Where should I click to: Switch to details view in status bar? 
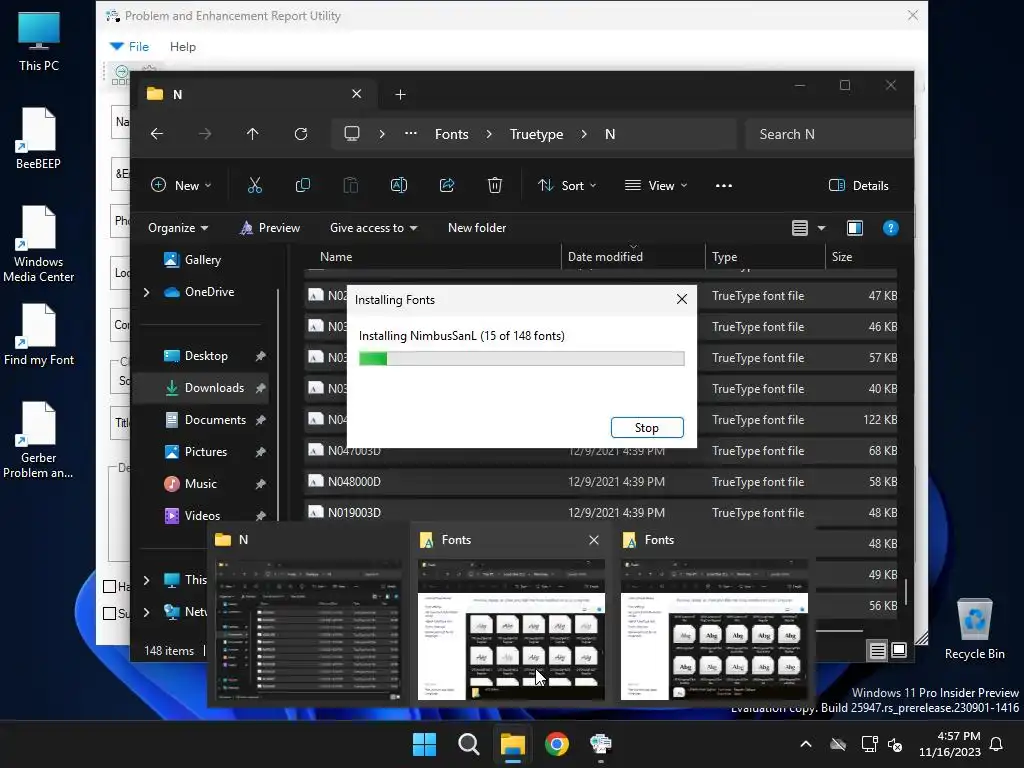point(877,650)
